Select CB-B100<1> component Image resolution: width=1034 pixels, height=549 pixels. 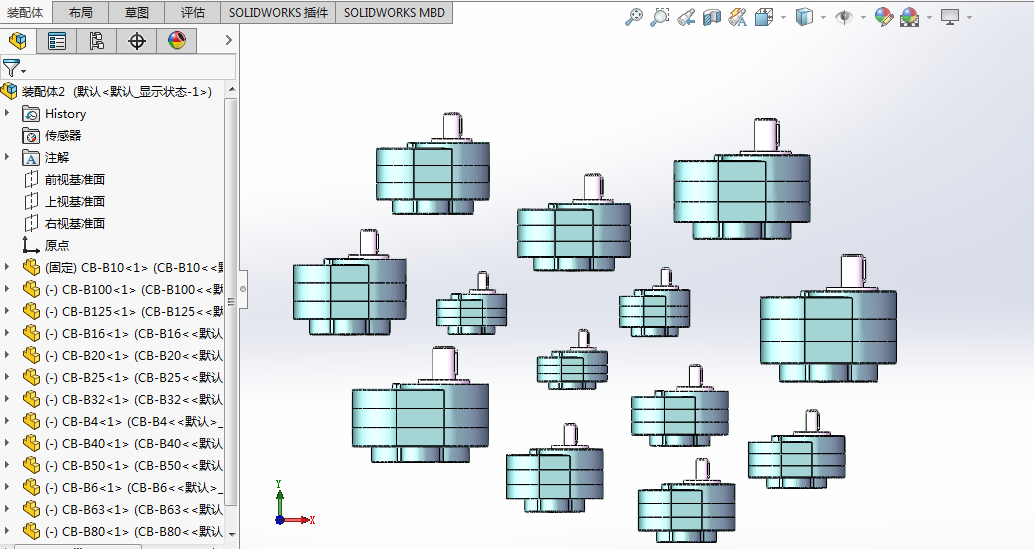tap(133, 289)
